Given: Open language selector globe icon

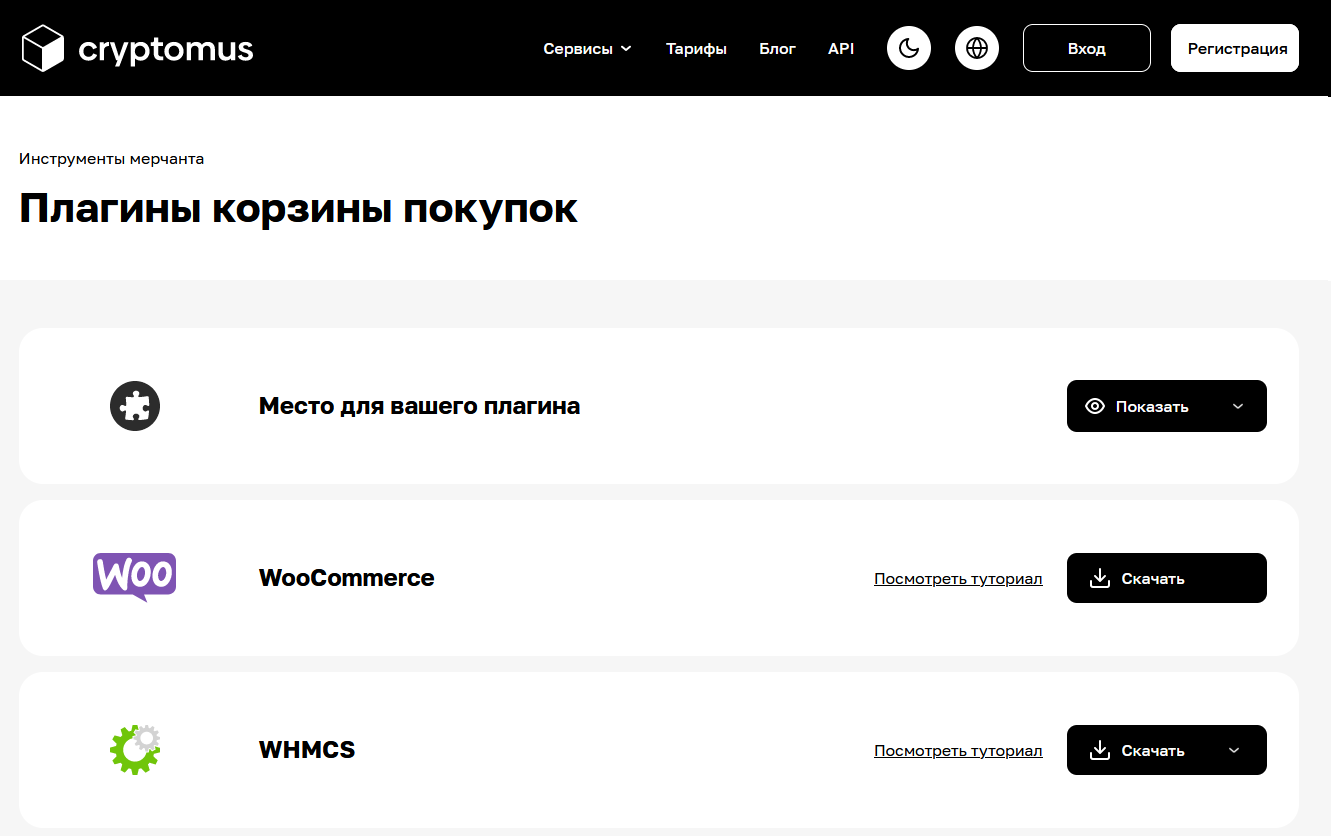Looking at the screenshot, I should click(977, 48).
